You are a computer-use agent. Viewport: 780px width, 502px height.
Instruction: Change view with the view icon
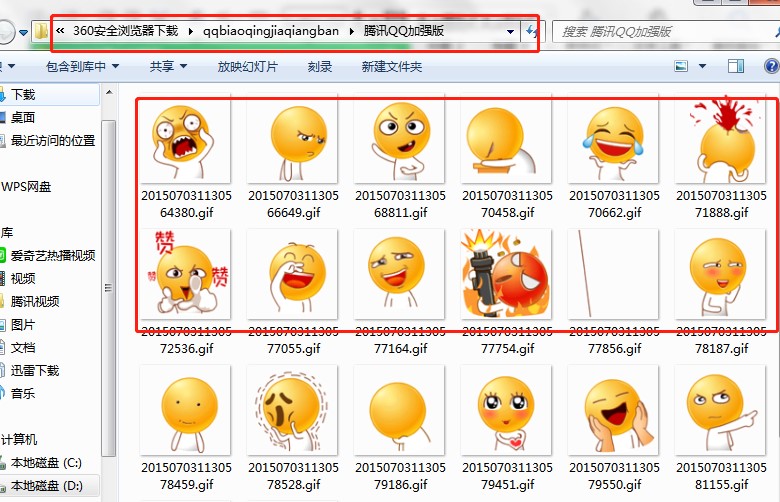pos(681,66)
